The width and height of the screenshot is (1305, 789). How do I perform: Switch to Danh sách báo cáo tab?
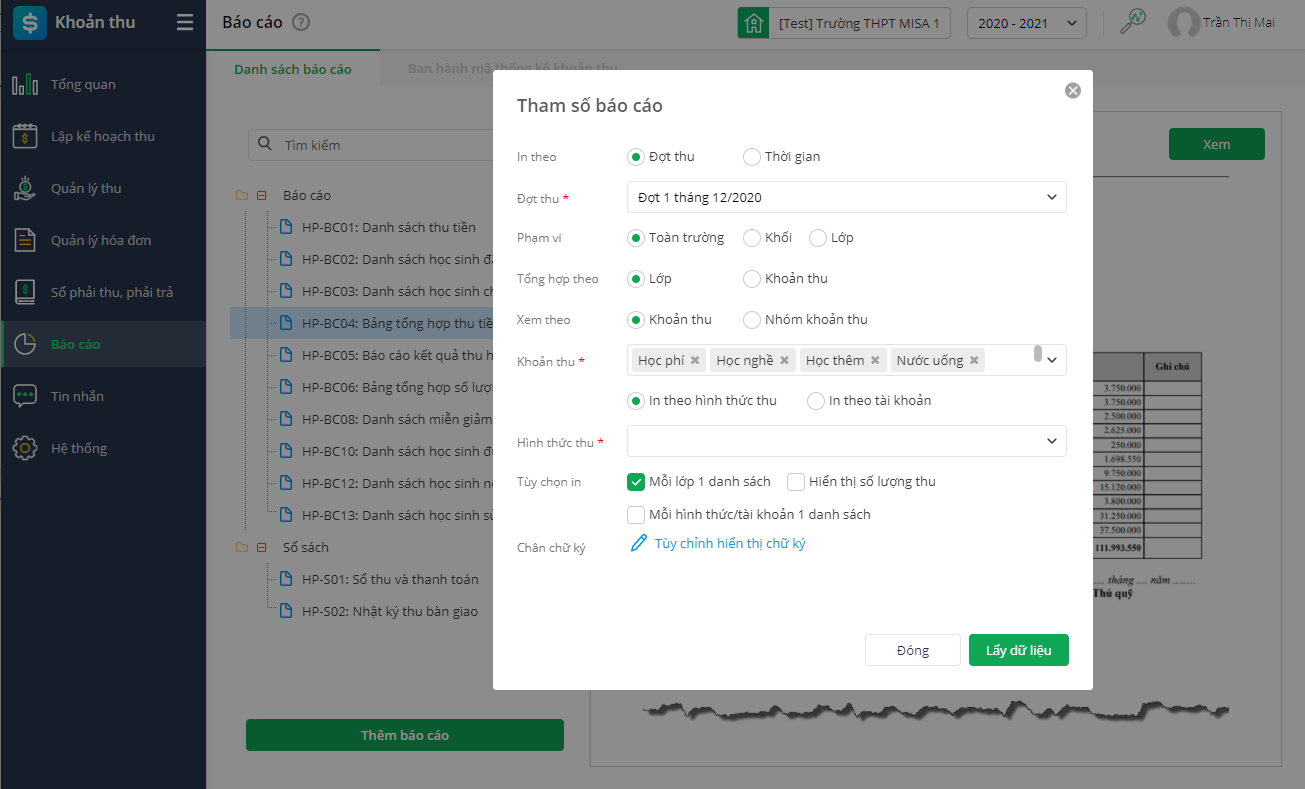(293, 69)
